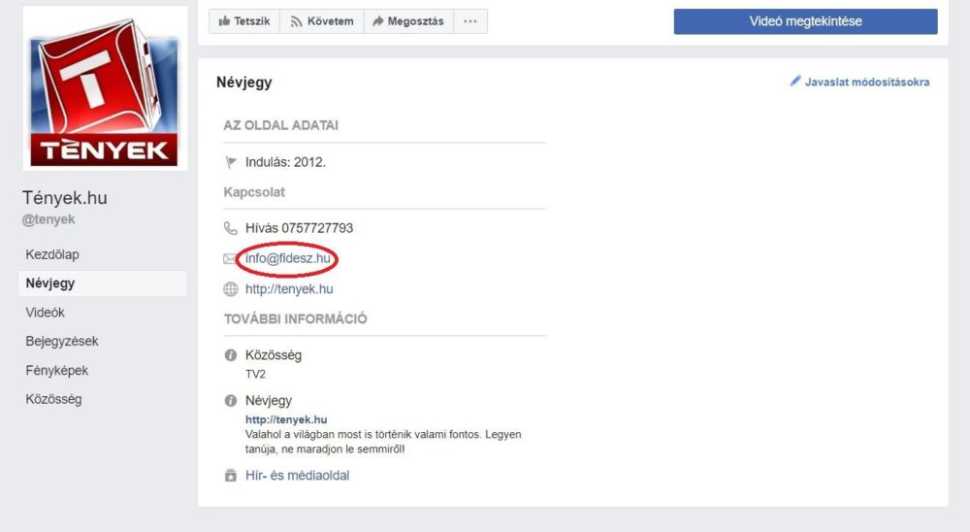Open the bold http://tenyek.hu link in Névjegy
This screenshot has width=970, height=532.
coord(286,419)
